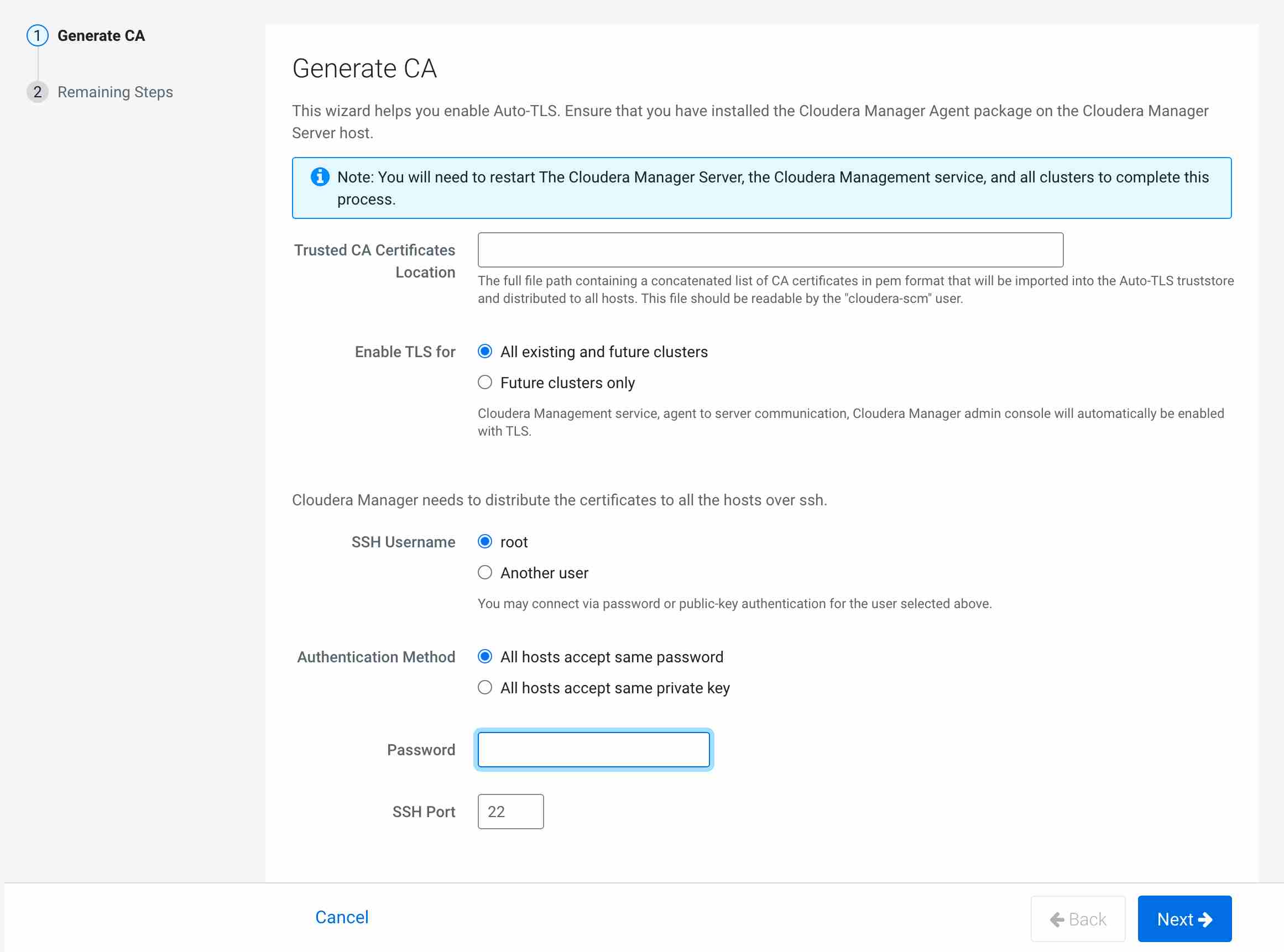The image size is (1284, 952).
Task: Click step 1 circle icon
Action: [x=38, y=36]
